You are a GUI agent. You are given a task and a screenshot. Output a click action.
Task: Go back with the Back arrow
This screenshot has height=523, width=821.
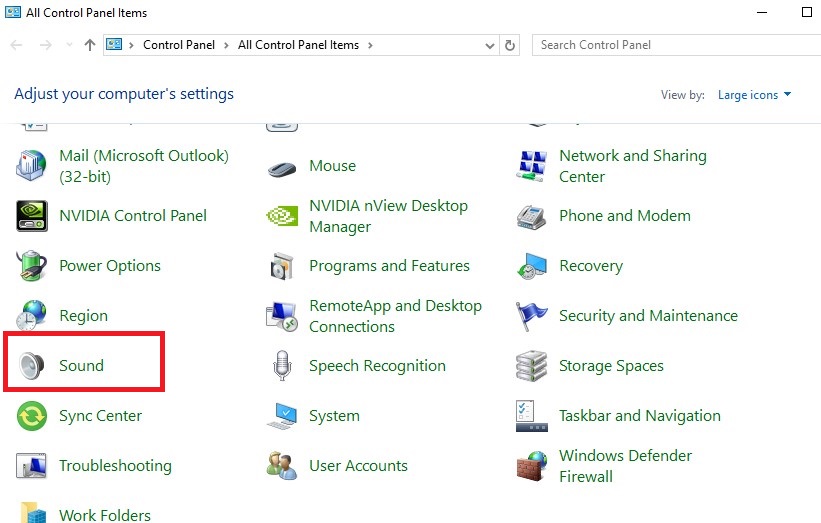(x=17, y=45)
